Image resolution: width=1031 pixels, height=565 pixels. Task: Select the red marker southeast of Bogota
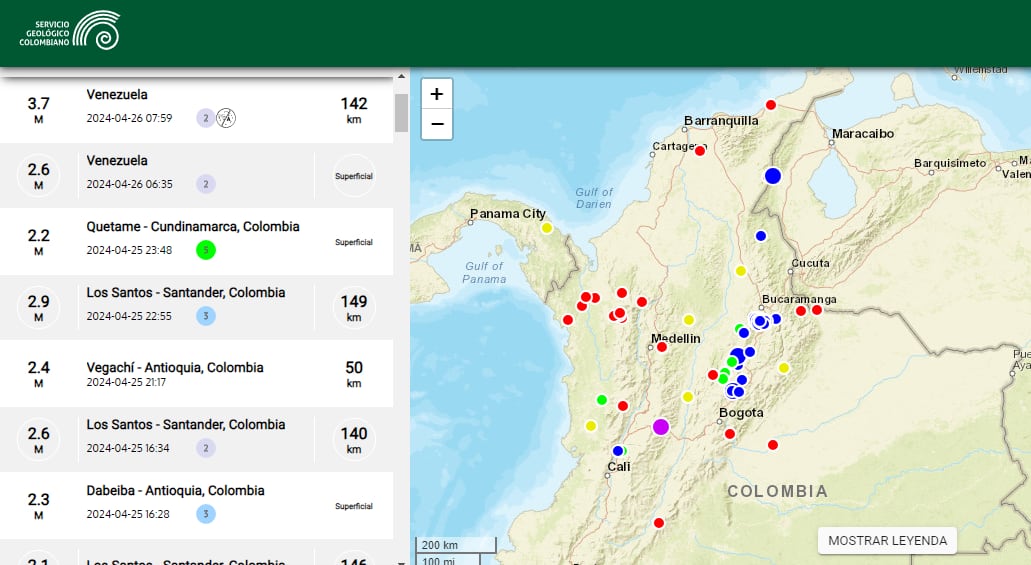click(773, 445)
